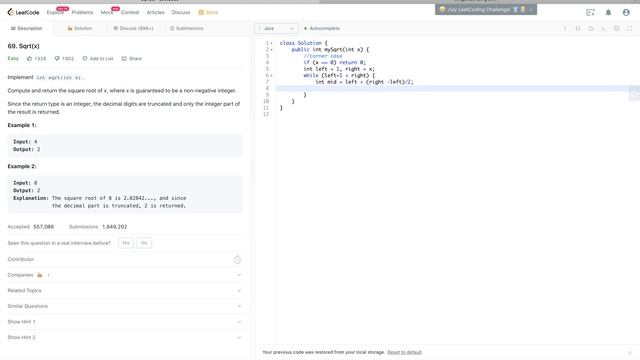The height and width of the screenshot is (360, 640).
Task: Open editor settings icon
Action: tap(617, 29)
